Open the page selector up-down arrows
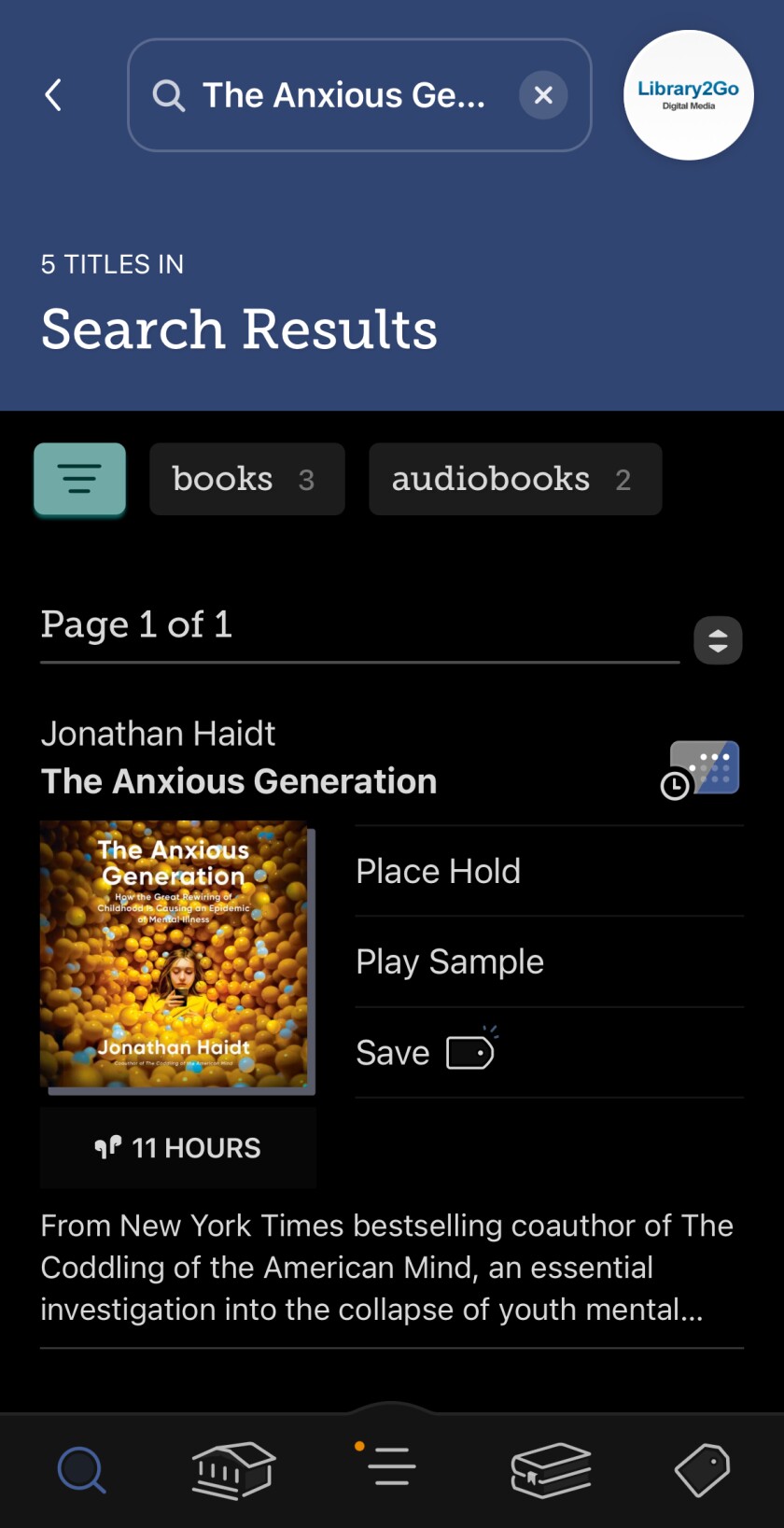This screenshot has height=1528, width=784. [x=718, y=640]
